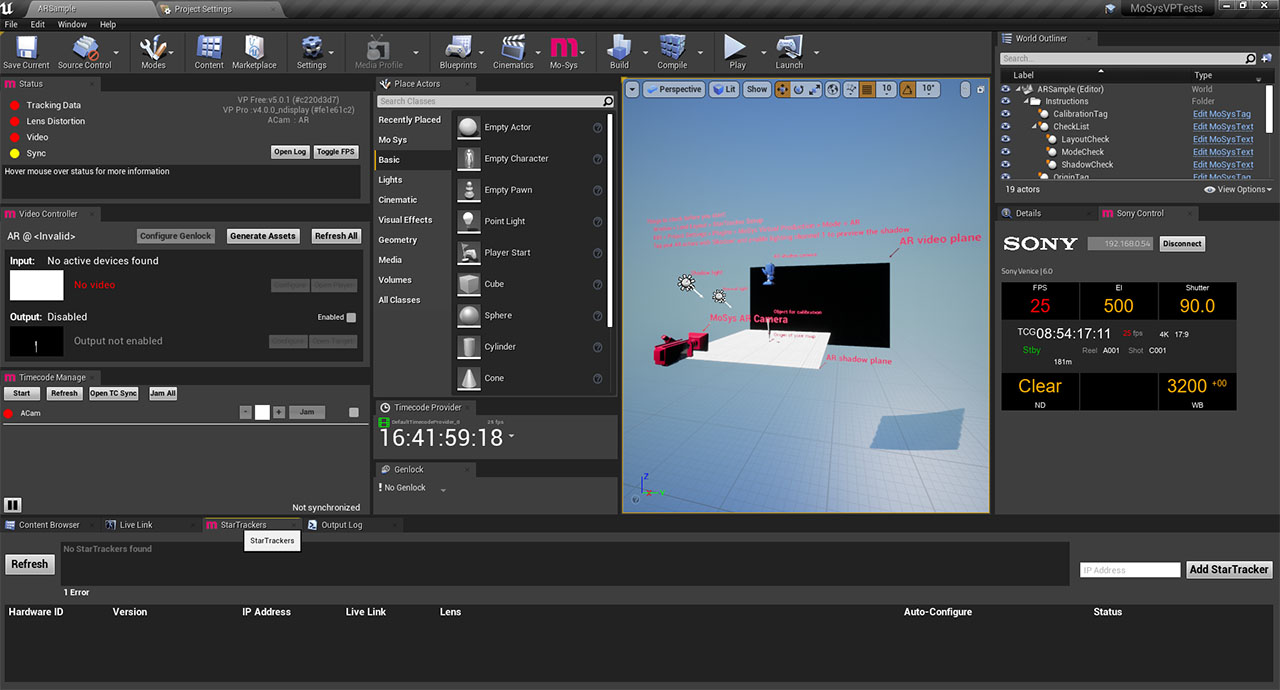Click the Save Current toolbar icon

pos(26,52)
